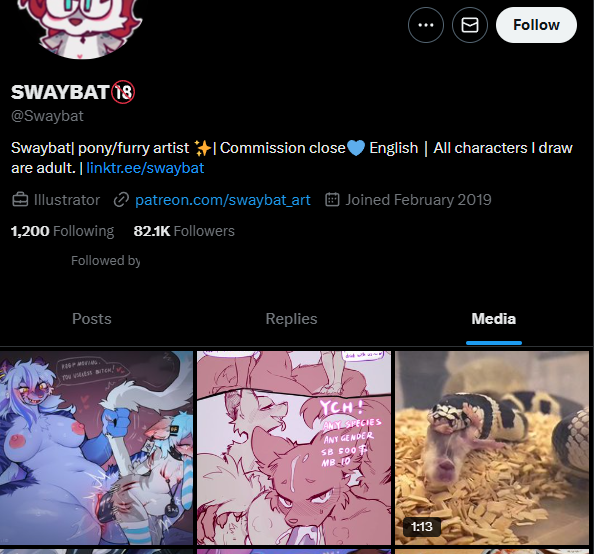View the 1,200 Following list
This screenshot has width=594, height=554.
(x=63, y=231)
